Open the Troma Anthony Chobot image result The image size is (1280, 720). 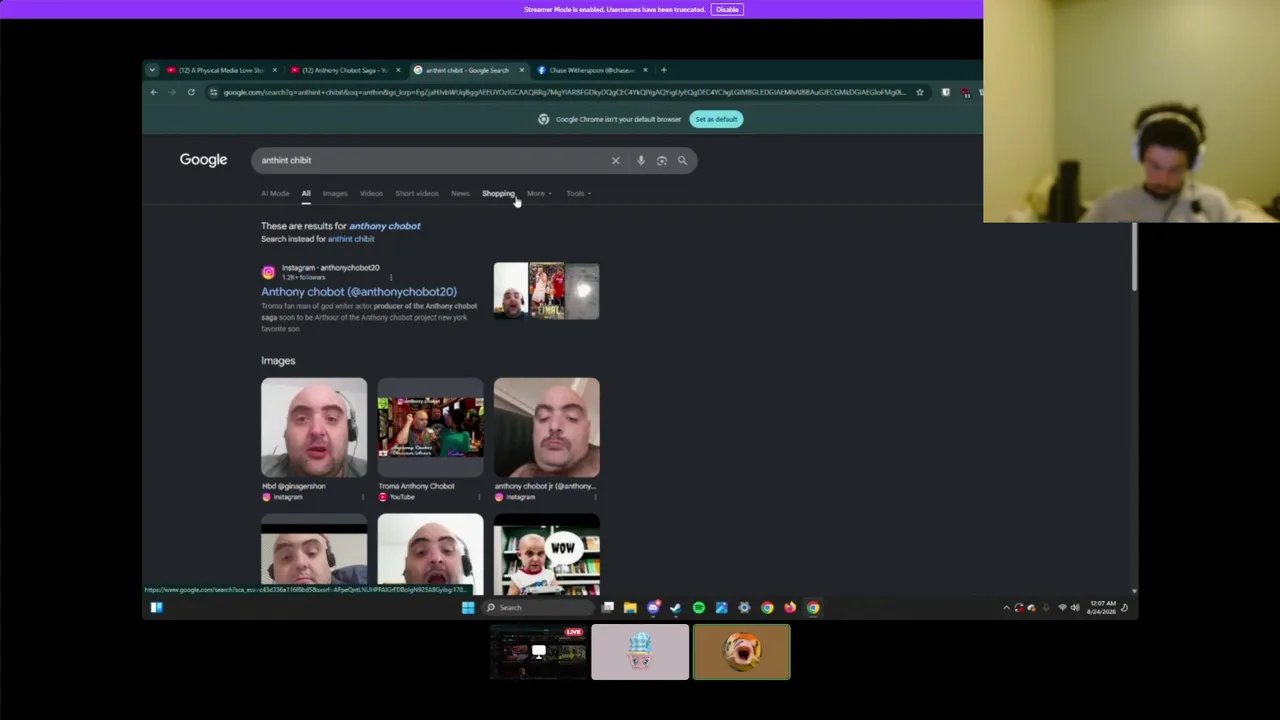click(x=430, y=427)
